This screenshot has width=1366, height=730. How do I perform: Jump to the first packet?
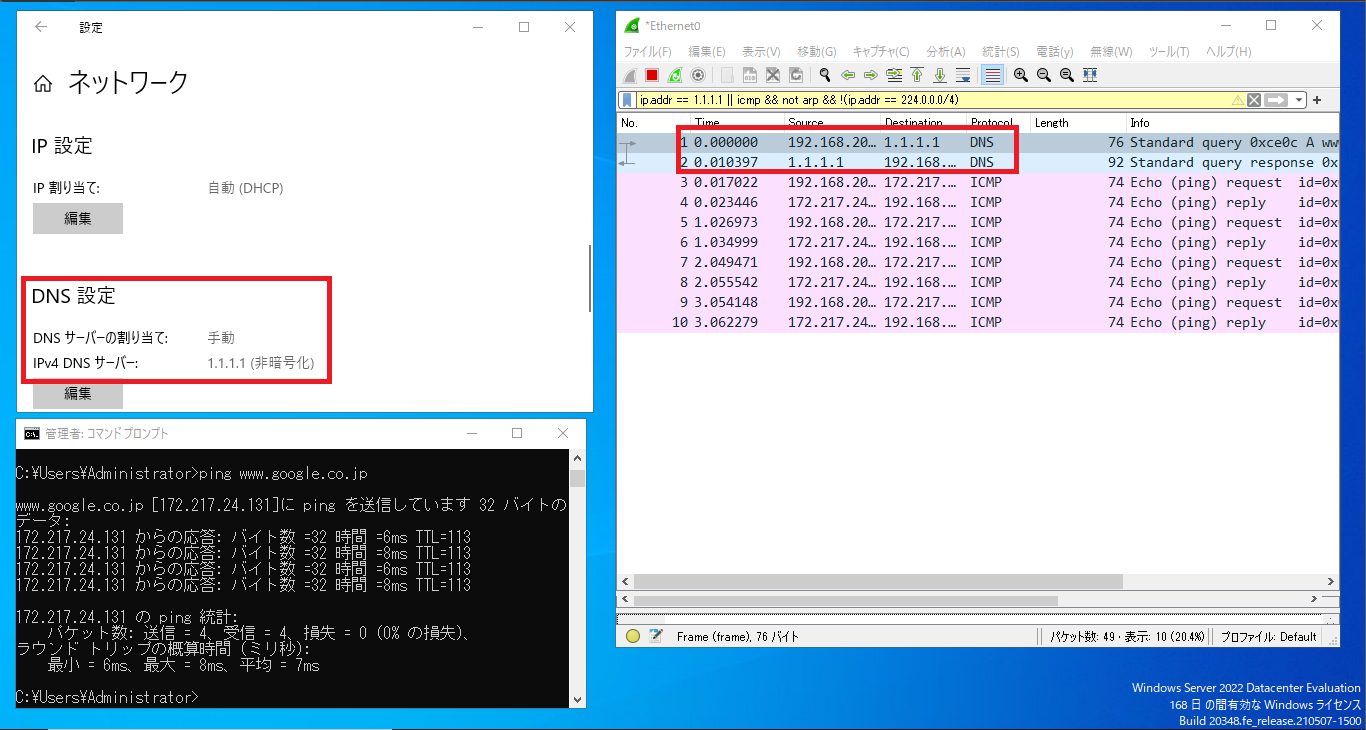pos(917,75)
